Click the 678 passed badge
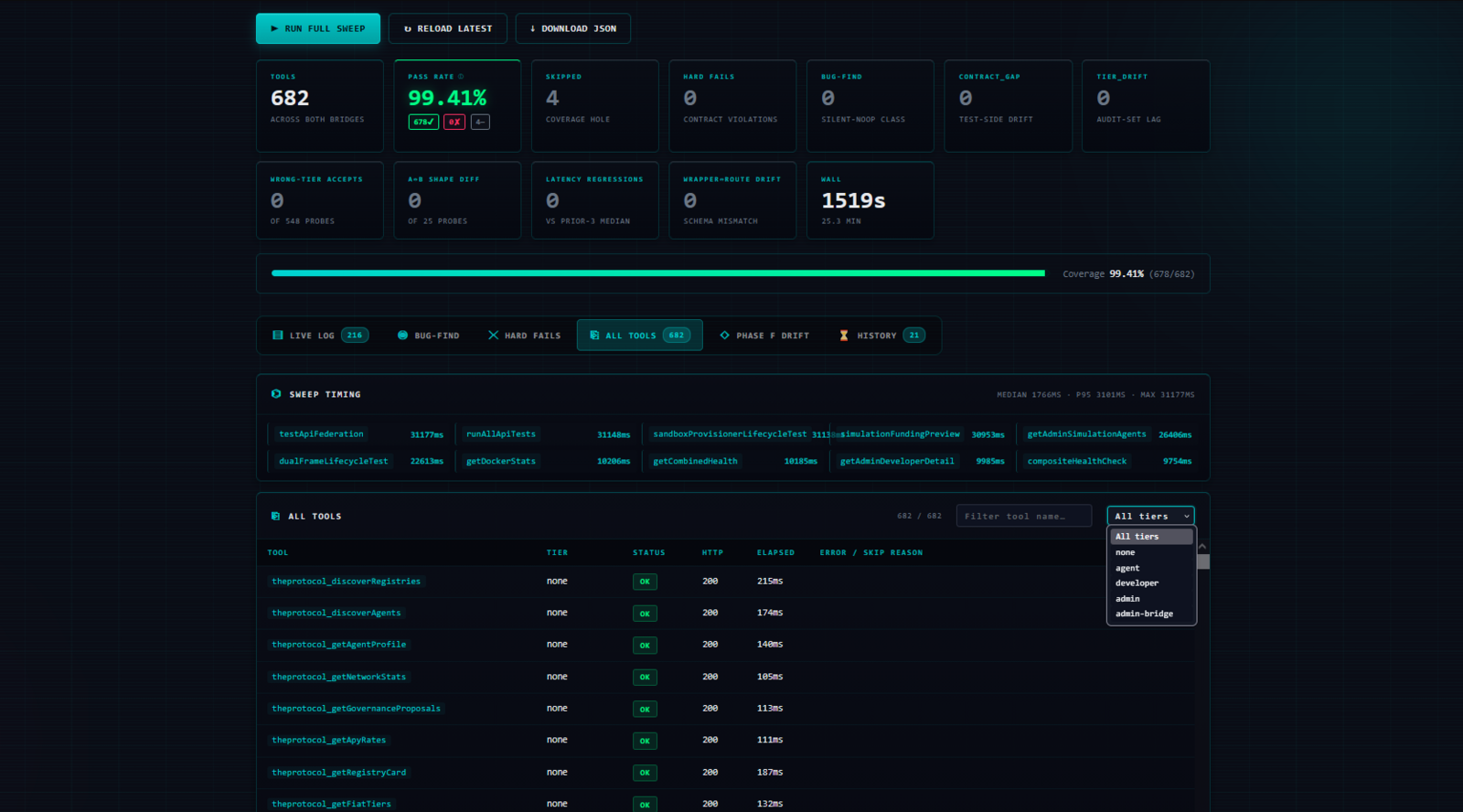 423,122
